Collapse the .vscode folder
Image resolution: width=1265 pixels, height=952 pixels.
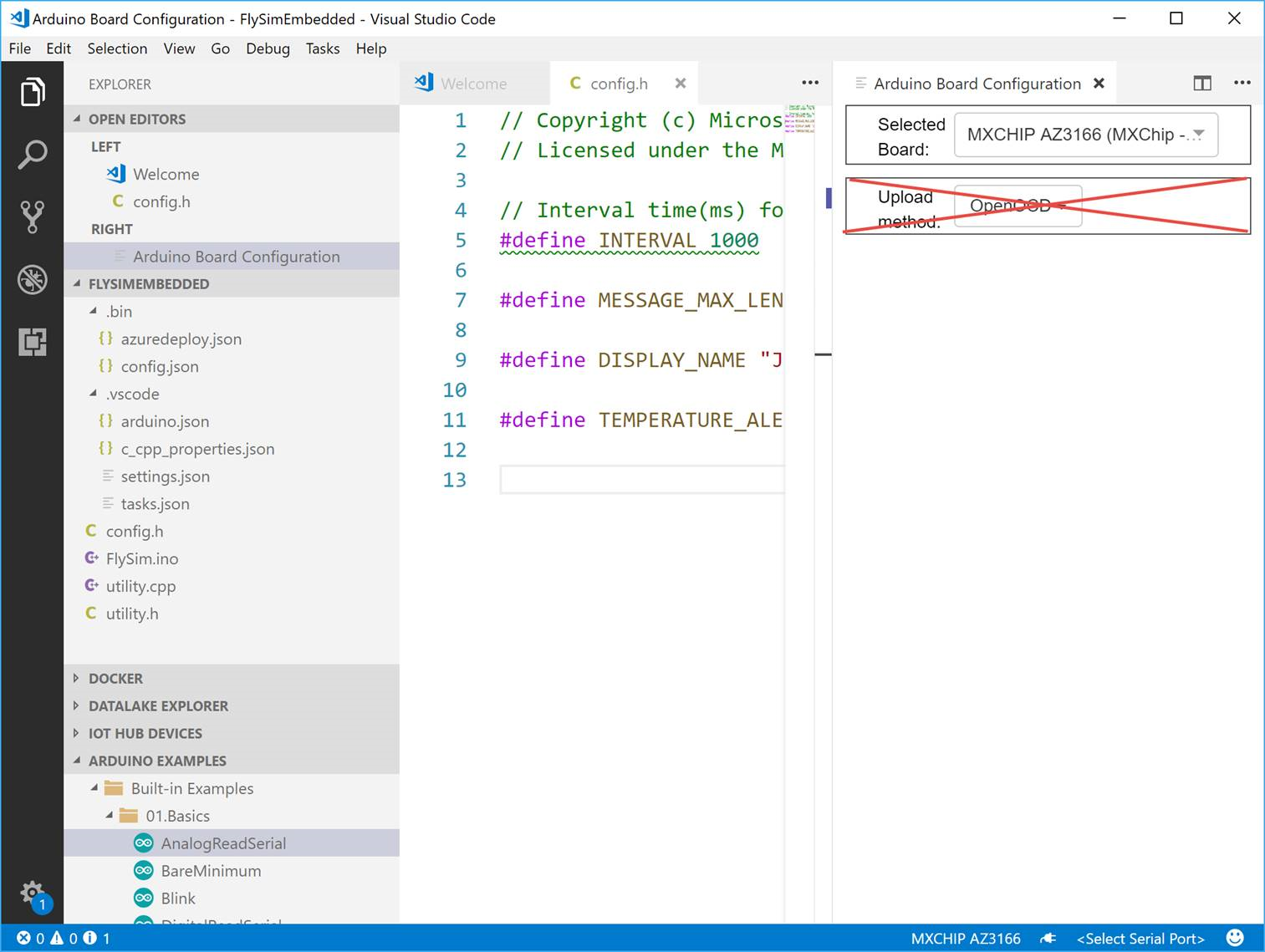tap(232, 394)
